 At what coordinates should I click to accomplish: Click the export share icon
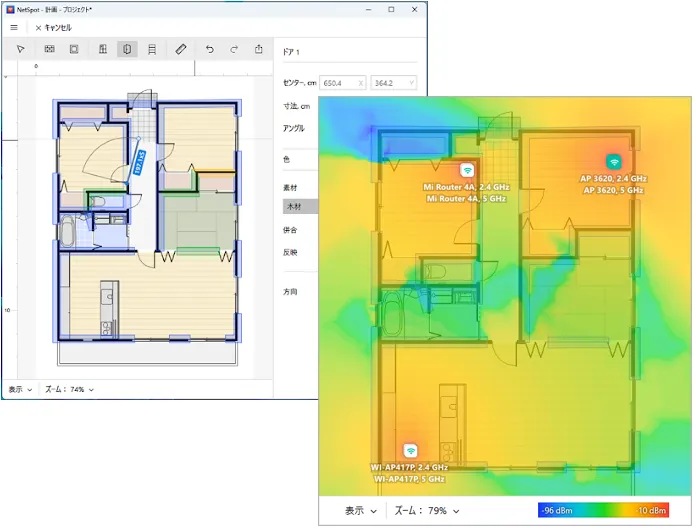tap(259, 49)
